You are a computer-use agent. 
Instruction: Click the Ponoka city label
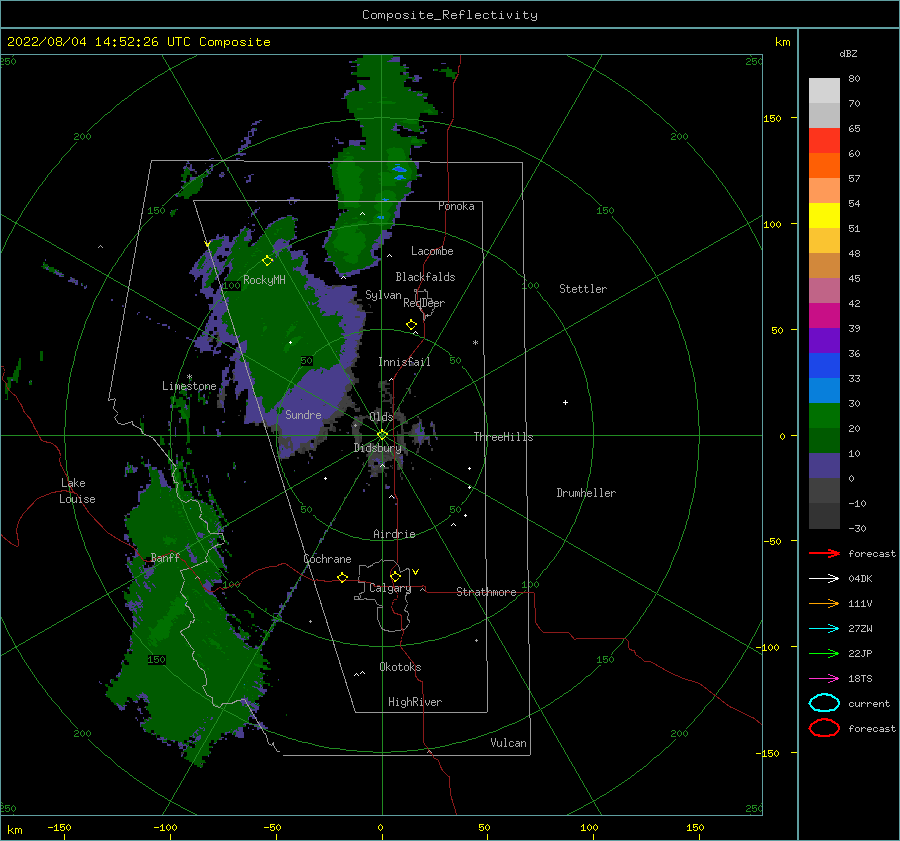pos(456,206)
